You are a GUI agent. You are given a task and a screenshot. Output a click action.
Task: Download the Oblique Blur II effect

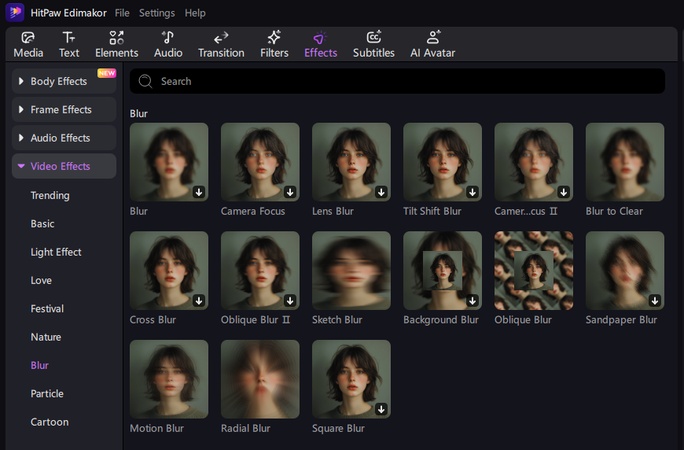(290, 300)
